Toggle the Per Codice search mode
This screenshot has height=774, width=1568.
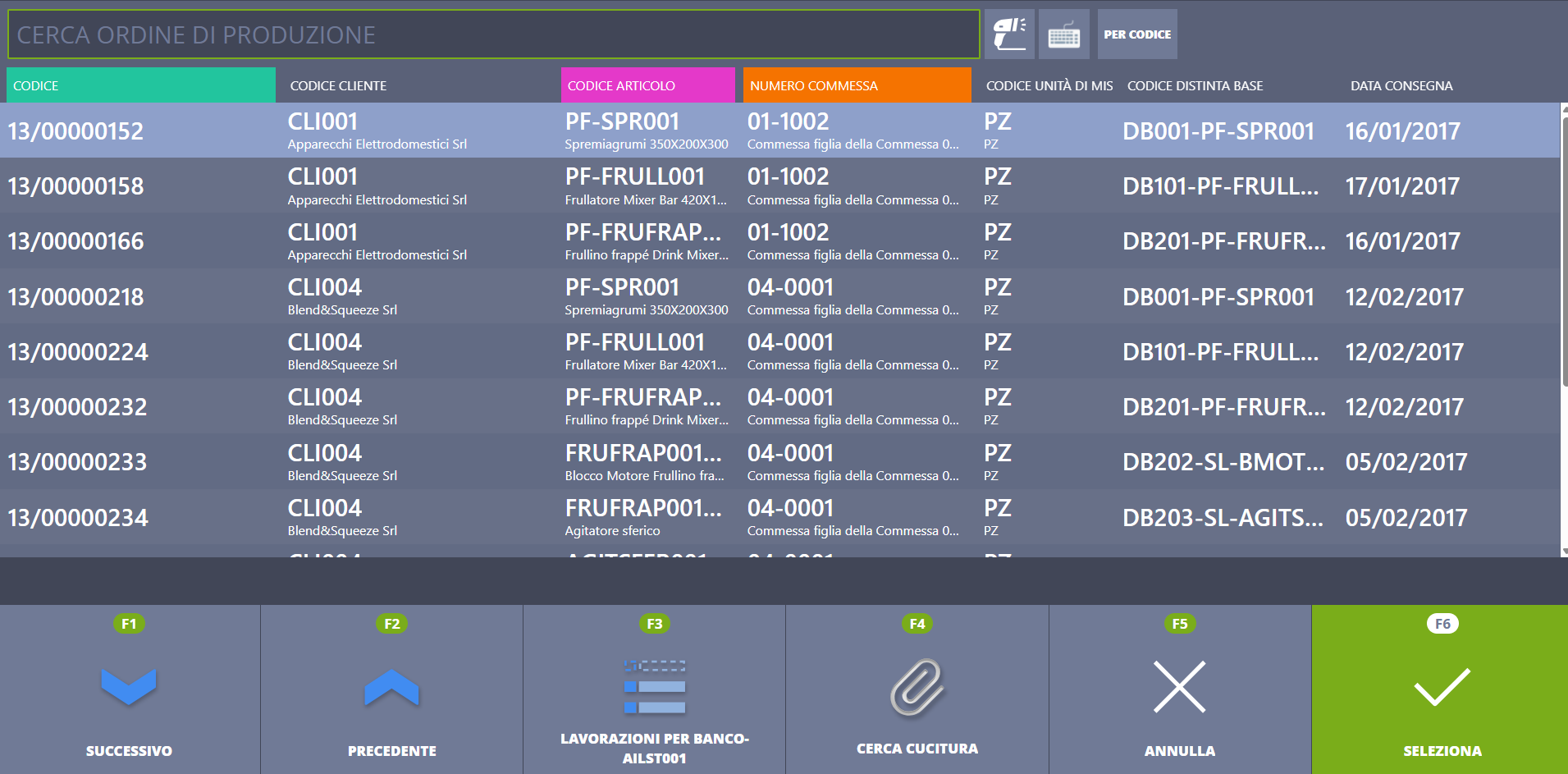point(1137,34)
